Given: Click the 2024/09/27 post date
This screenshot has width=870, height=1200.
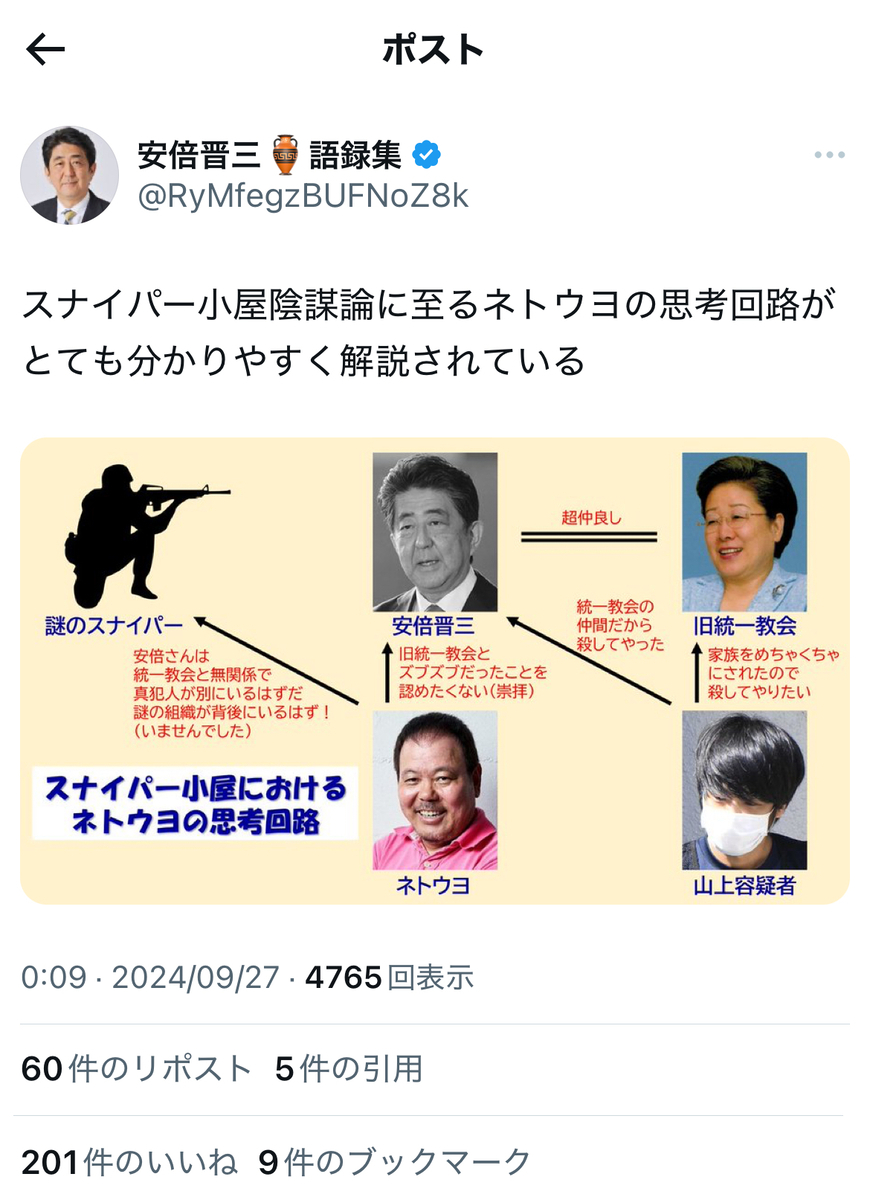Looking at the screenshot, I should tap(195, 977).
